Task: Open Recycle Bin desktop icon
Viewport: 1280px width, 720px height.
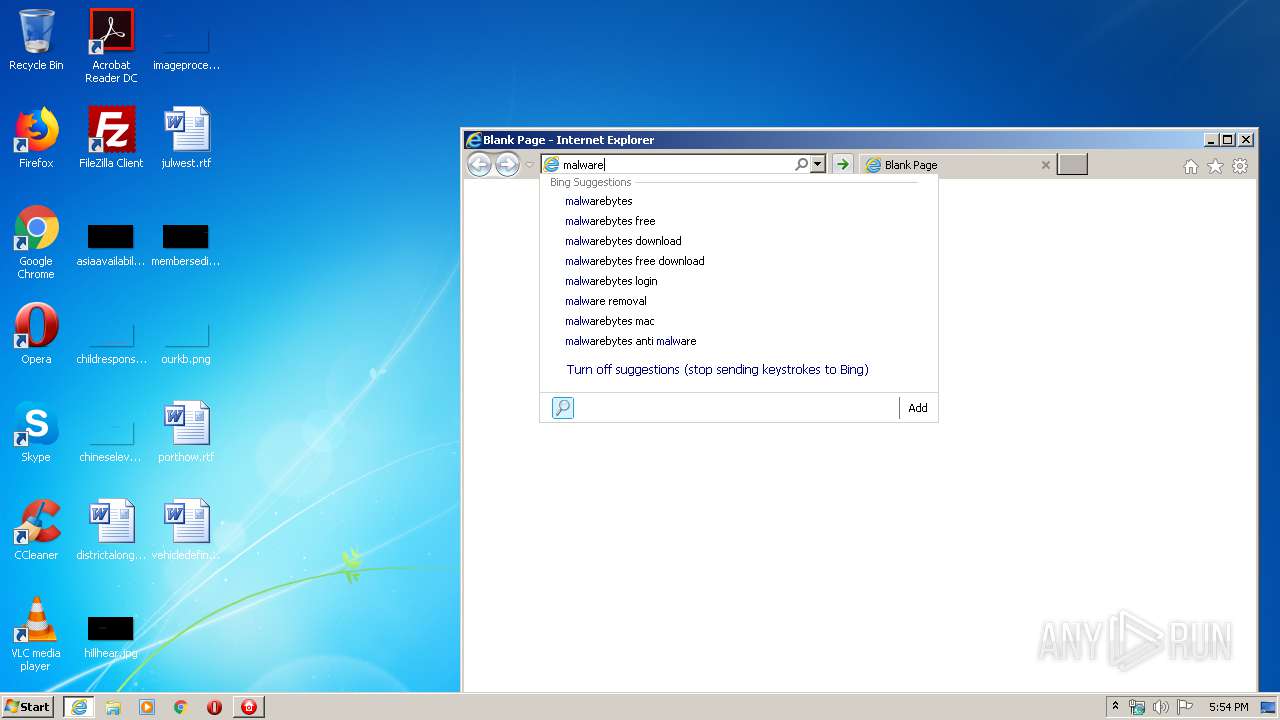Action: [x=36, y=41]
